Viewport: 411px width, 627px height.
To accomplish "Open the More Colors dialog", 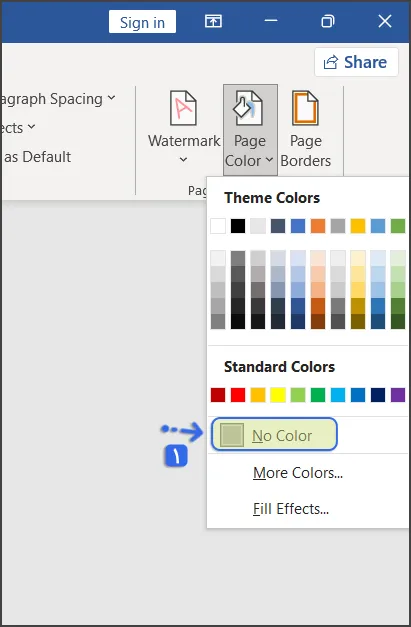I will tap(297, 473).
